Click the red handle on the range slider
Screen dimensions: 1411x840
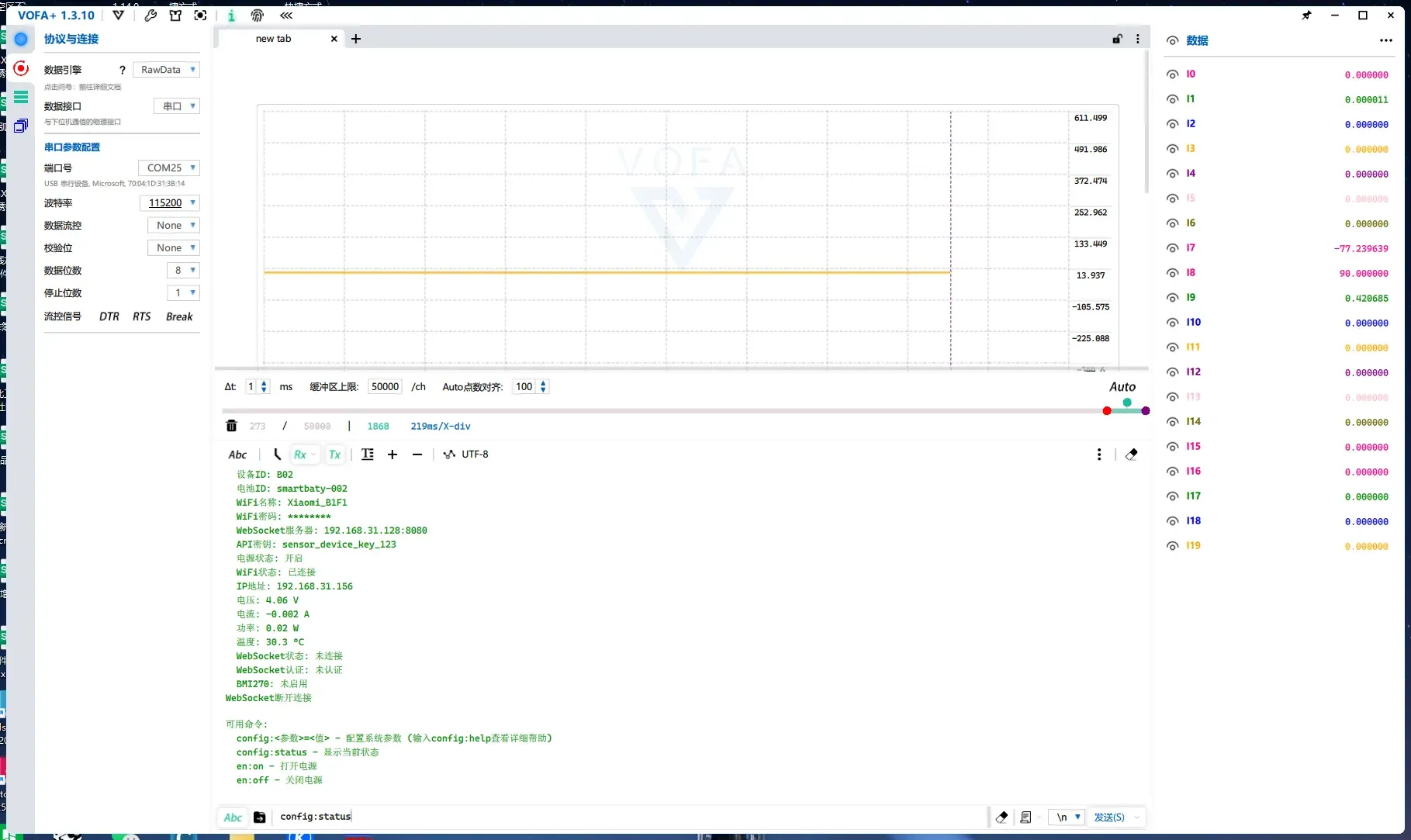(x=1107, y=411)
